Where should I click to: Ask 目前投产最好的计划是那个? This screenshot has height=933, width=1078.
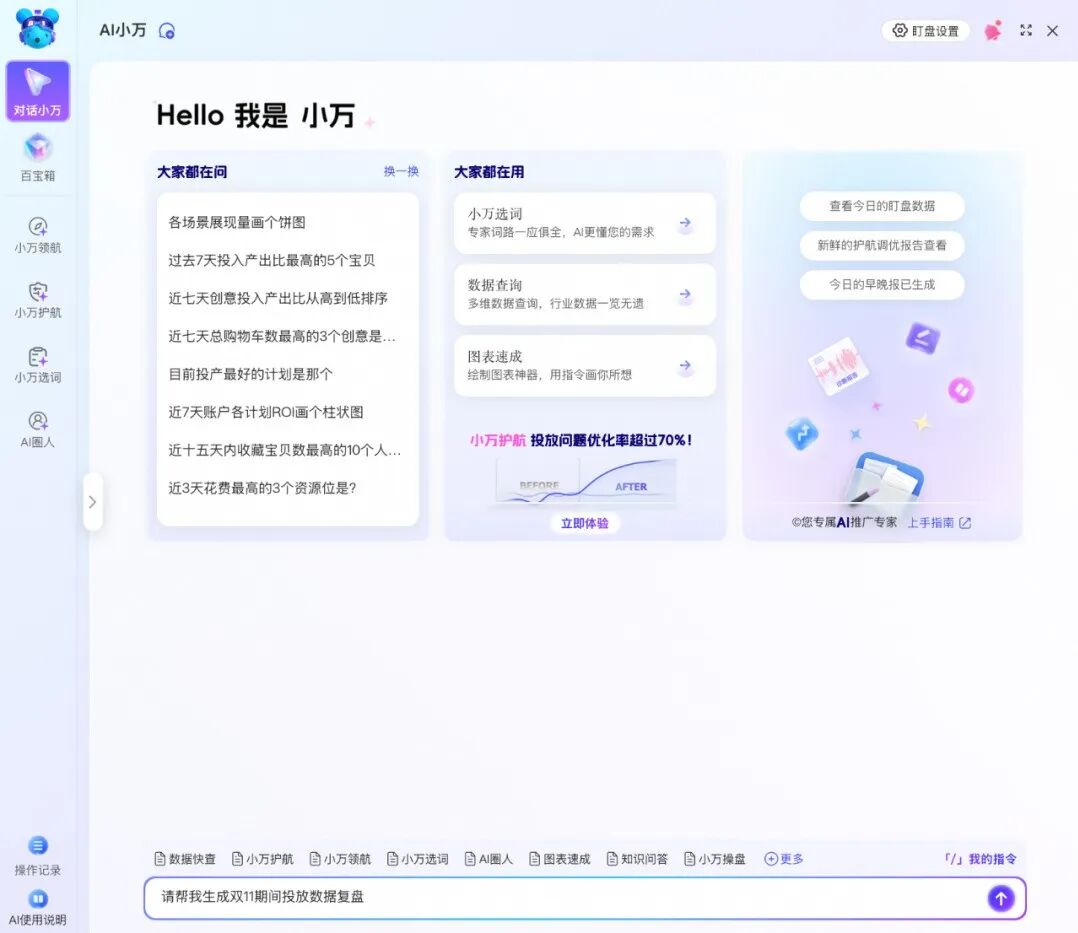pyautogui.click(x=250, y=374)
